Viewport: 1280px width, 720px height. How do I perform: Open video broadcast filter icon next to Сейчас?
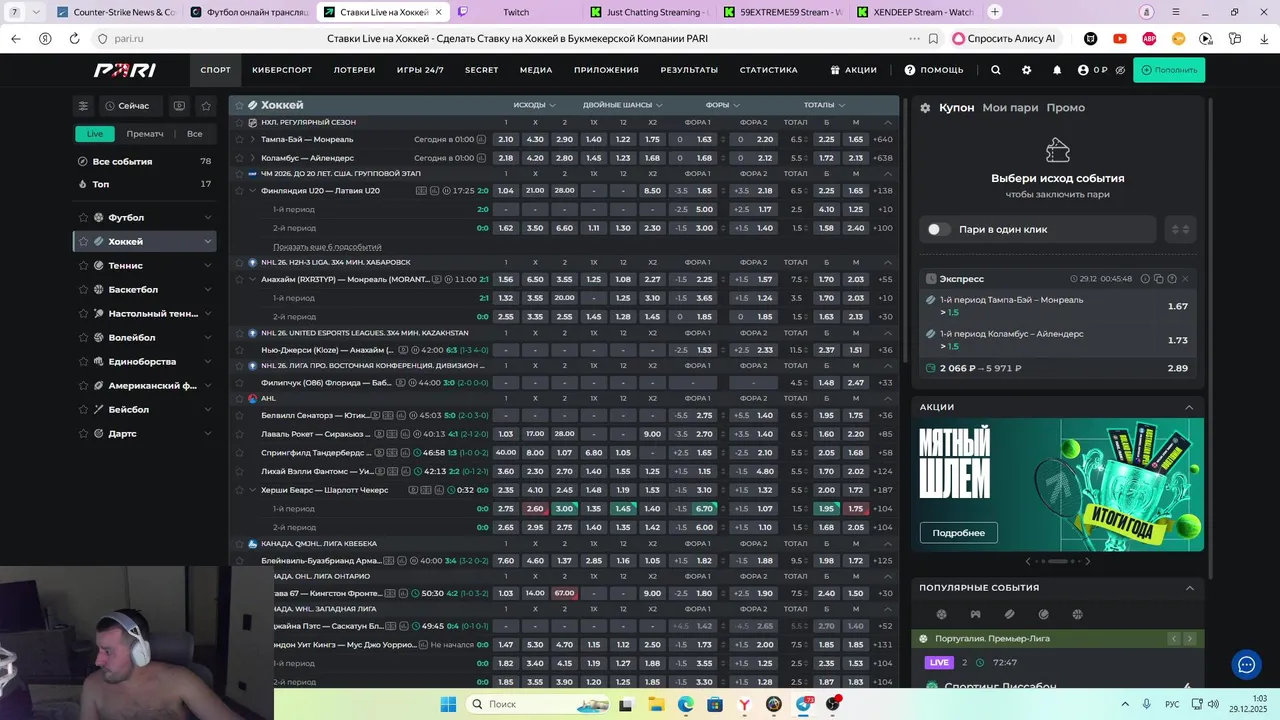(x=179, y=106)
